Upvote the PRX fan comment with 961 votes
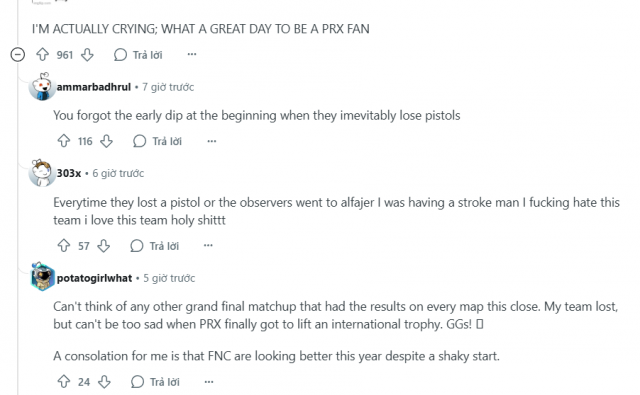This screenshot has width=640, height=395. pos(42,55)
